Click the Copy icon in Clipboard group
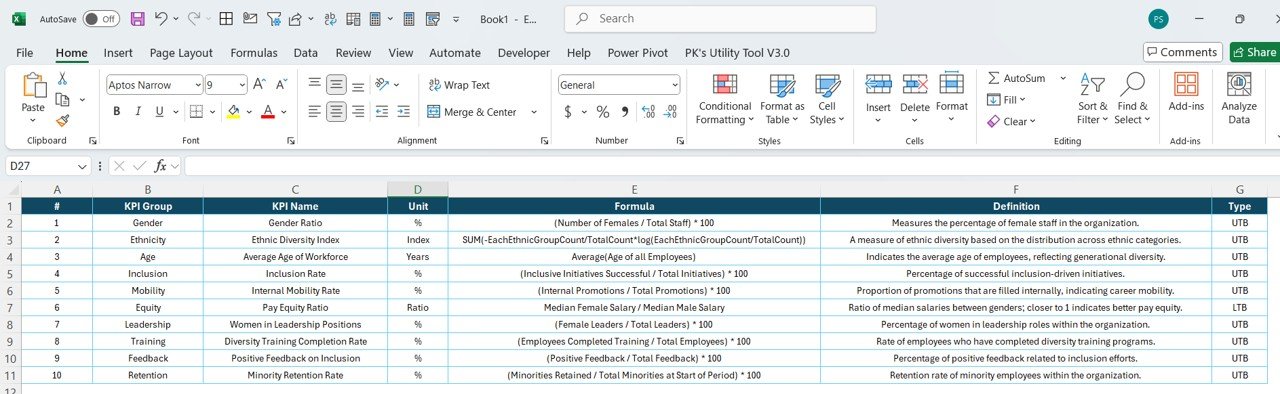 click(x=62, y=99)
